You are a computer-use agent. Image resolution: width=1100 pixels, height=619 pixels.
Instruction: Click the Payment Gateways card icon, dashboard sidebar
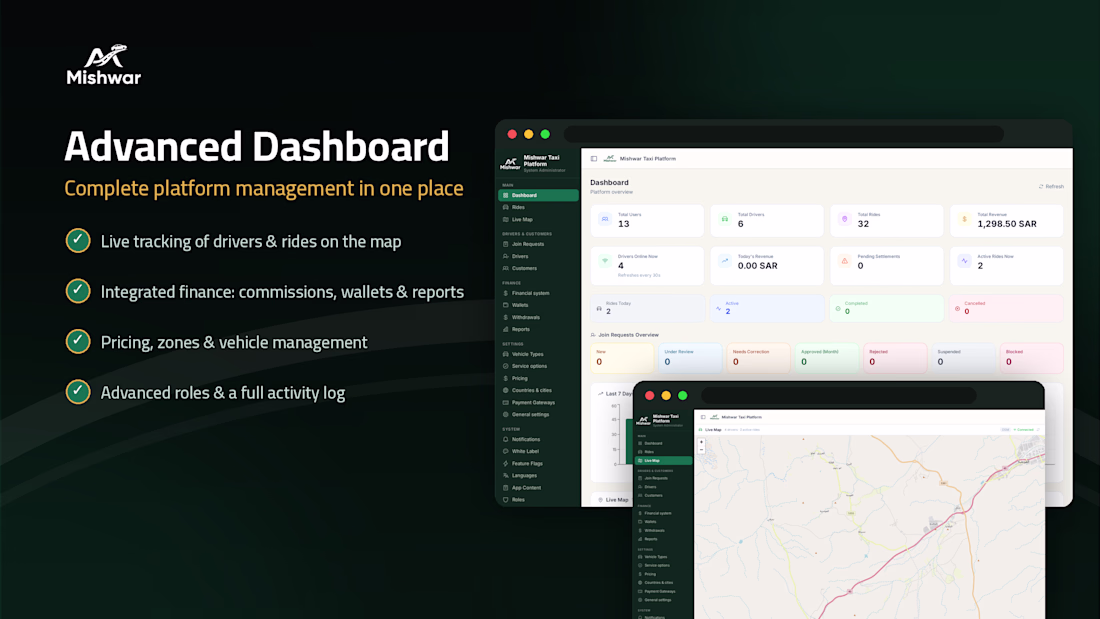(x=506, y=403)
